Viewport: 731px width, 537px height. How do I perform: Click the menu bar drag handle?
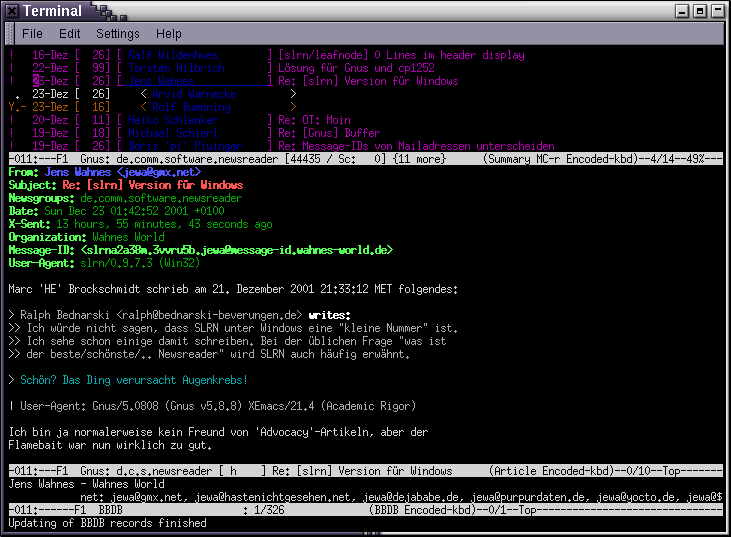(x=9, y=34)
